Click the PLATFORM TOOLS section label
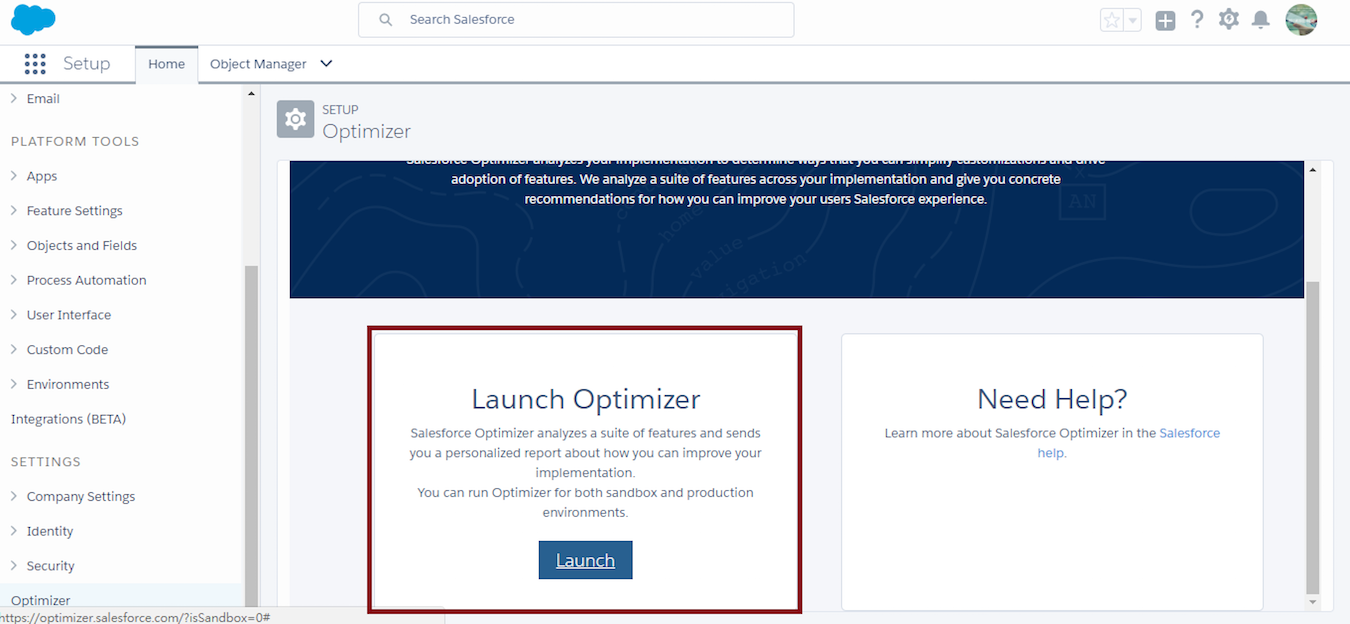 75,141
